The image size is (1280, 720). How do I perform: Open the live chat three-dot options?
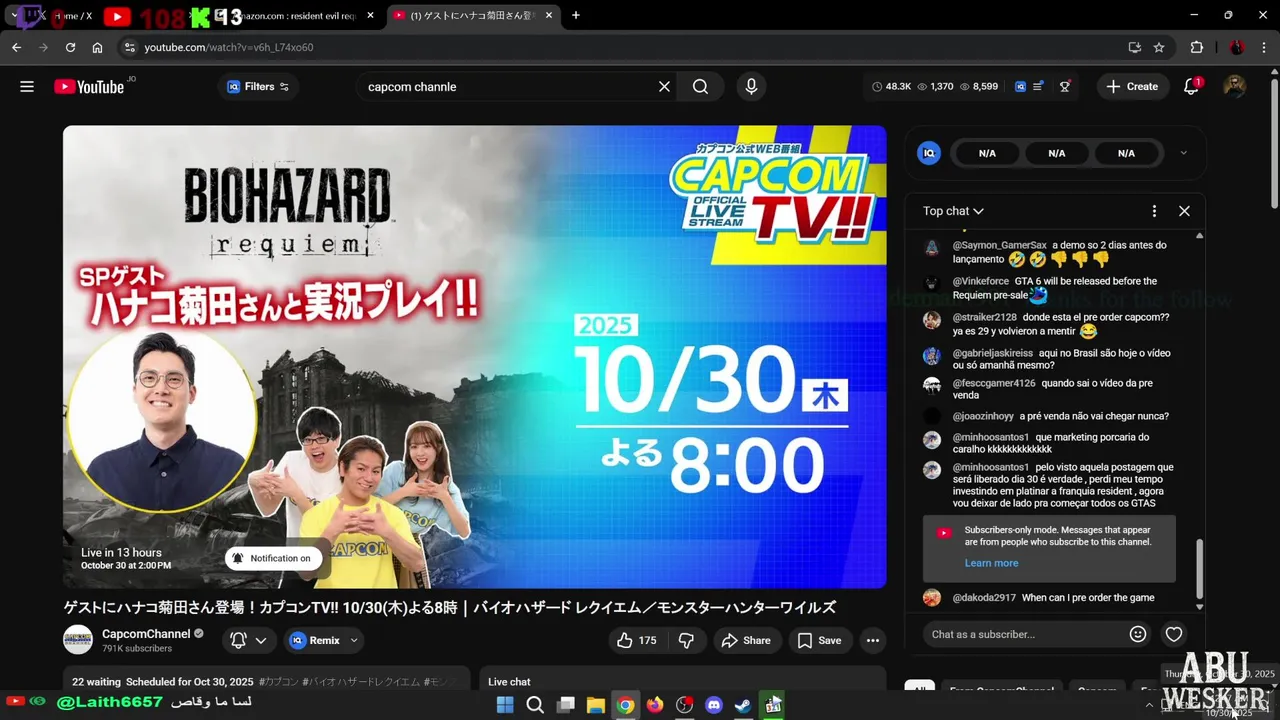pos(1154,211)
